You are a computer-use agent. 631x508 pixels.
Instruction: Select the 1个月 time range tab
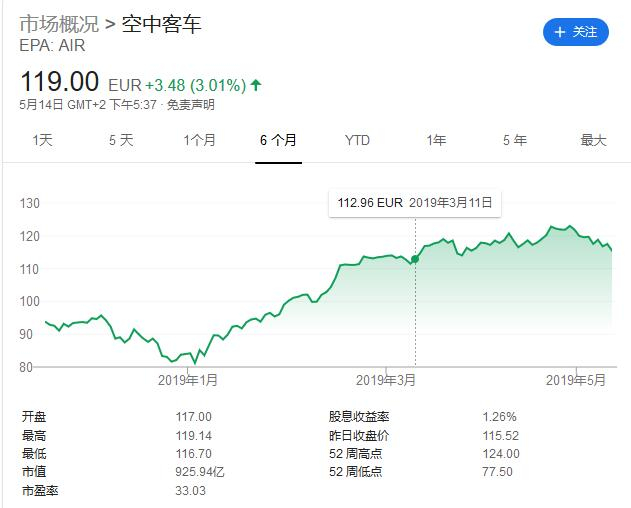pos(200,140)
